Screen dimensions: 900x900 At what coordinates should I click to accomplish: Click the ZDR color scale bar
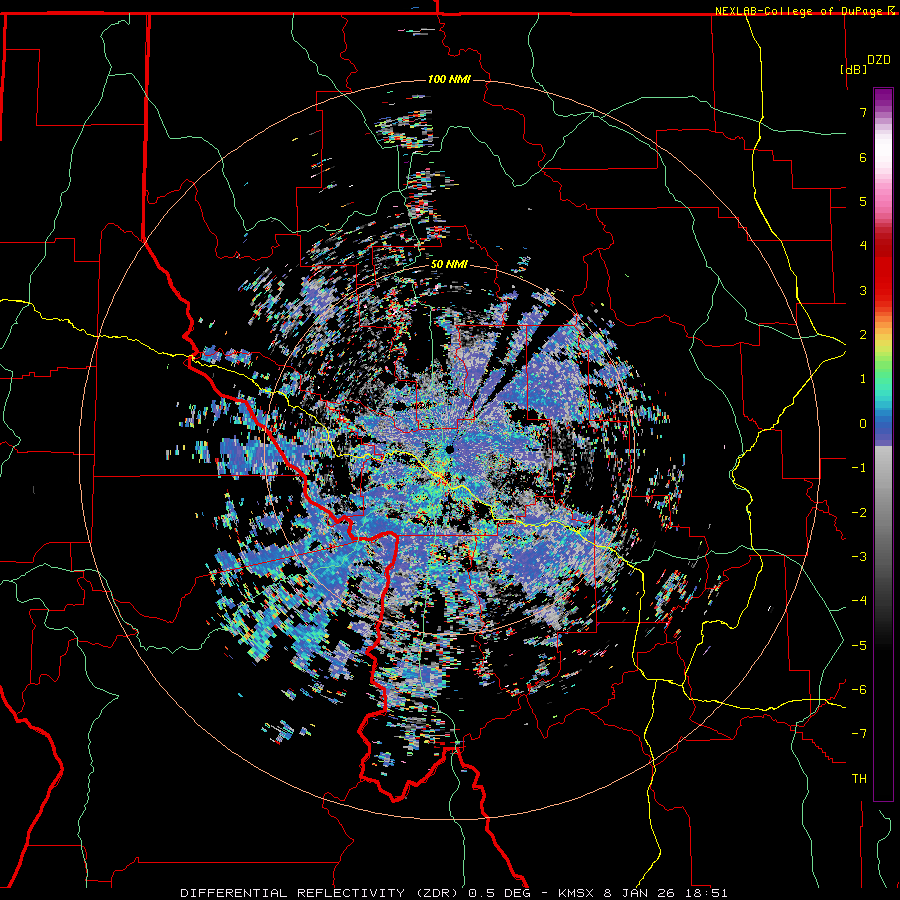(x=883, y=444)
